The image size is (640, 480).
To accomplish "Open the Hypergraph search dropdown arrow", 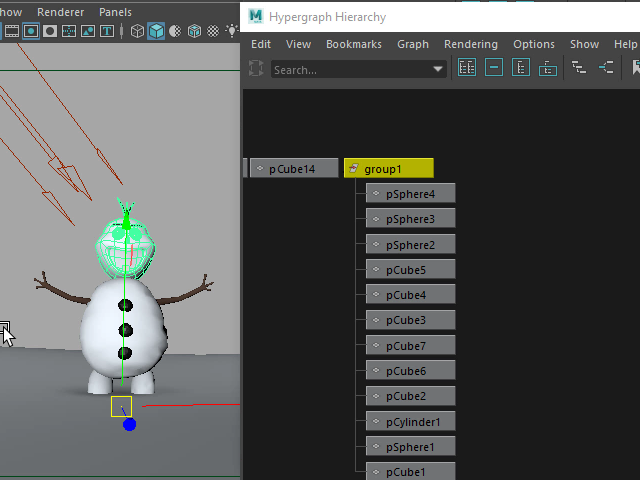I will click(x=438, y=70).
